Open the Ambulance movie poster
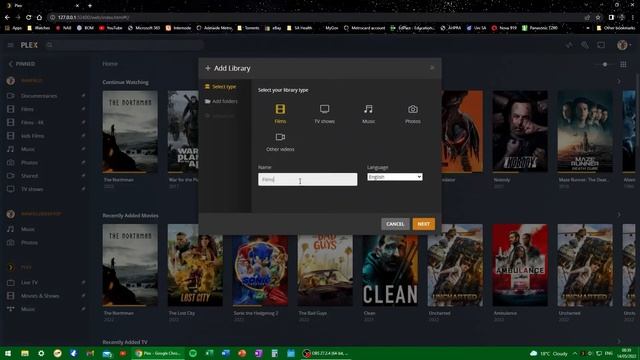The height and width of the screenshot is (360, 640). [x=520, y=265]
